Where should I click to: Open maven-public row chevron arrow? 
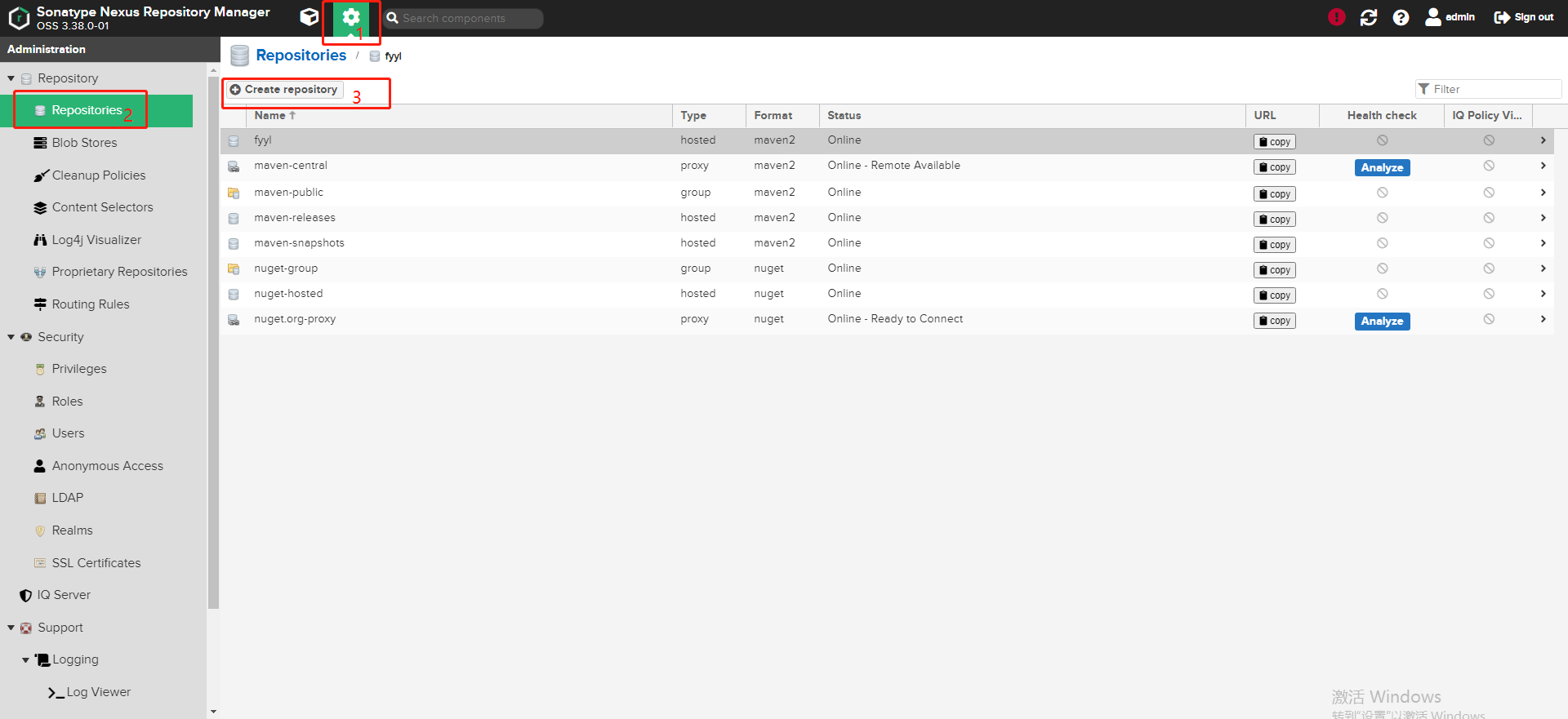tap(1543, 193)
